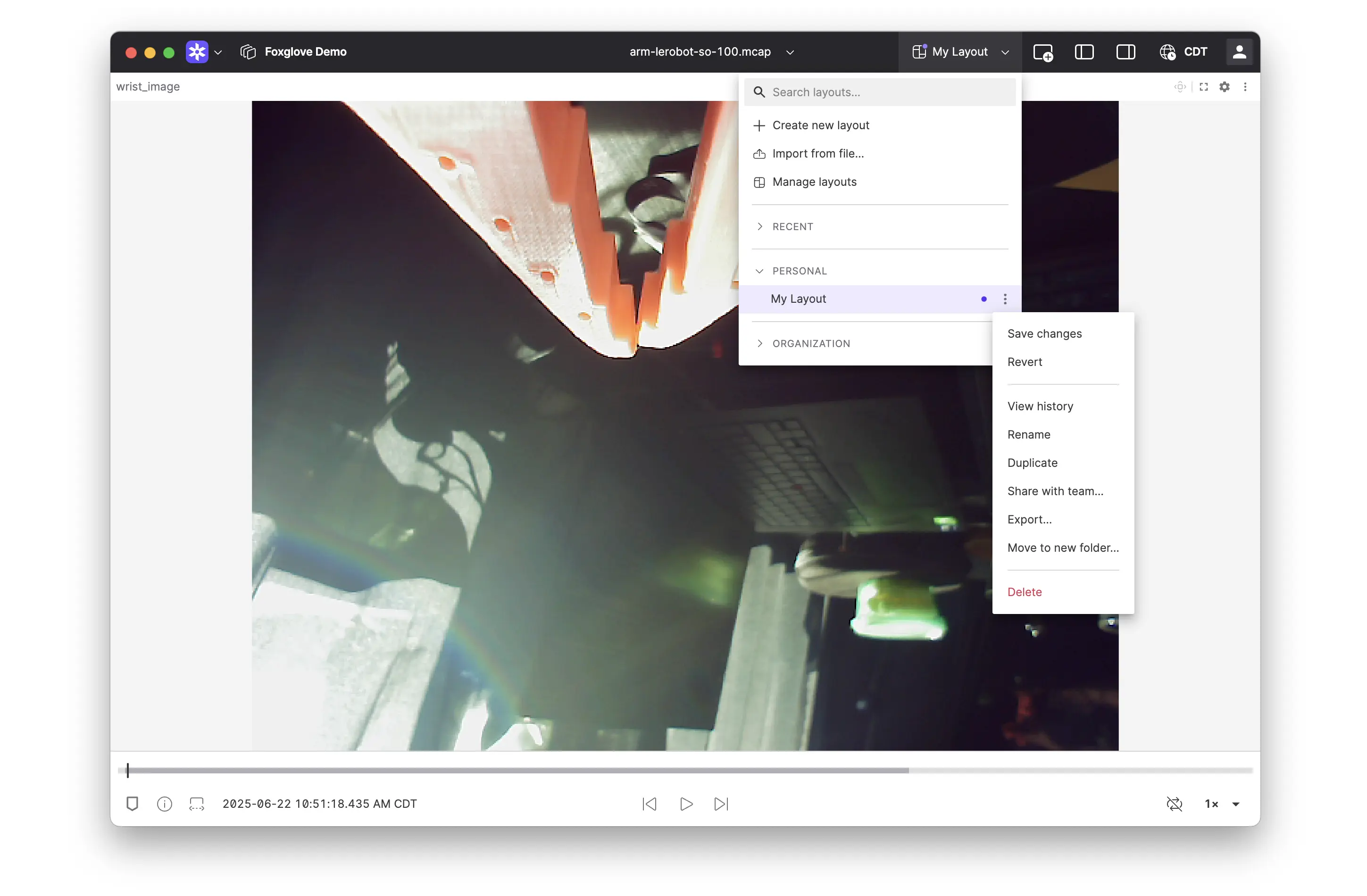
Task: Choose Save changes in the menu
Action: coord(1044,334)
